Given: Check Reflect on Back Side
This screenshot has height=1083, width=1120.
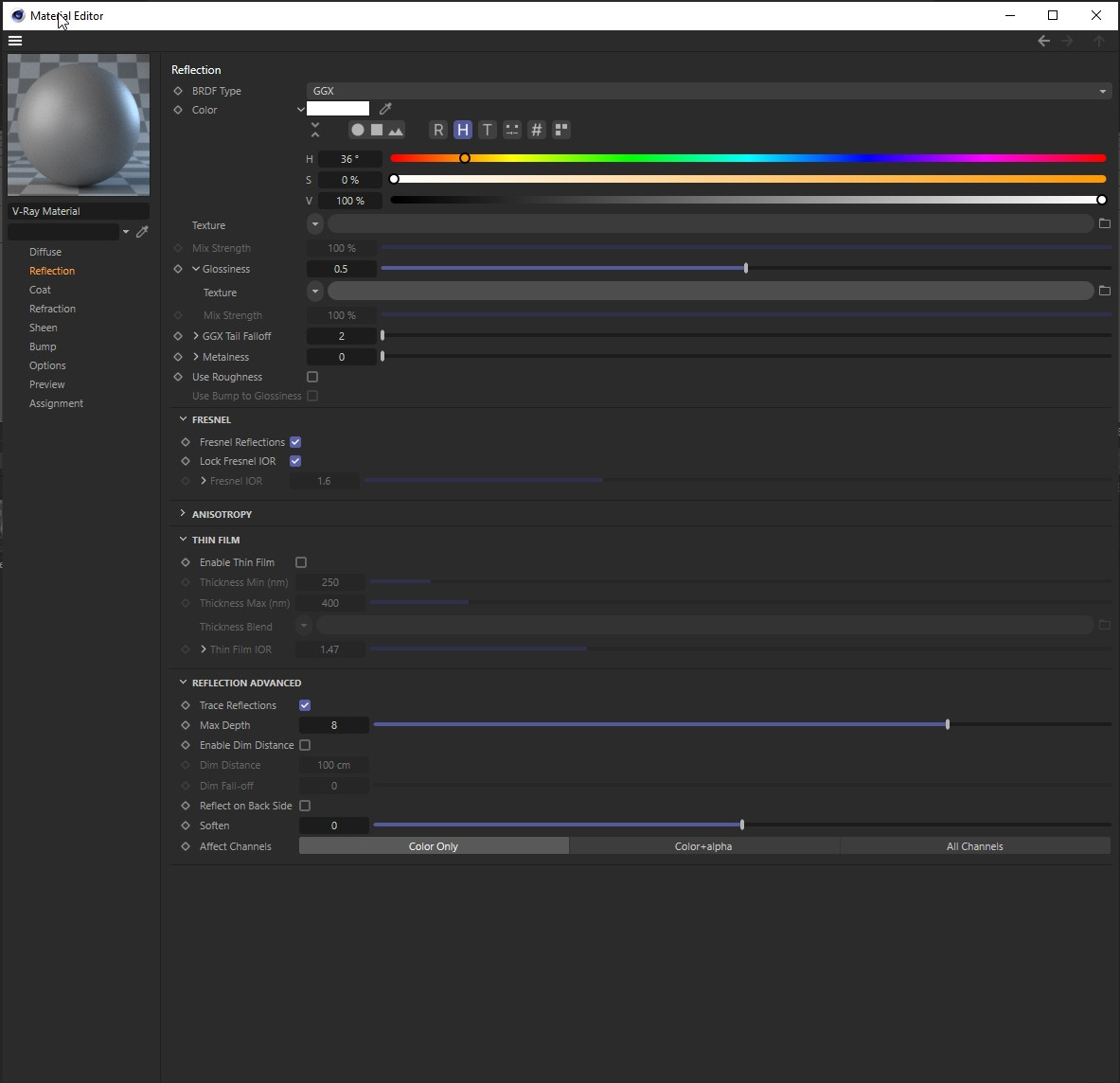Looking at the screenshot, I should [305, 806].
